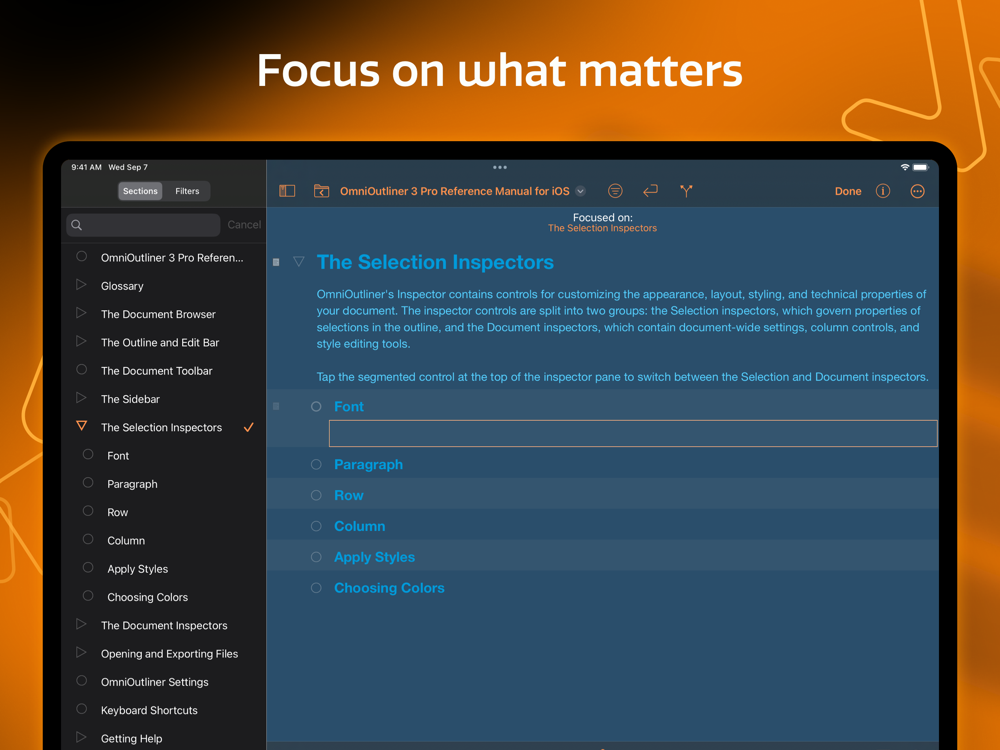Toggle the sidebar panel icon

point(287,191)
